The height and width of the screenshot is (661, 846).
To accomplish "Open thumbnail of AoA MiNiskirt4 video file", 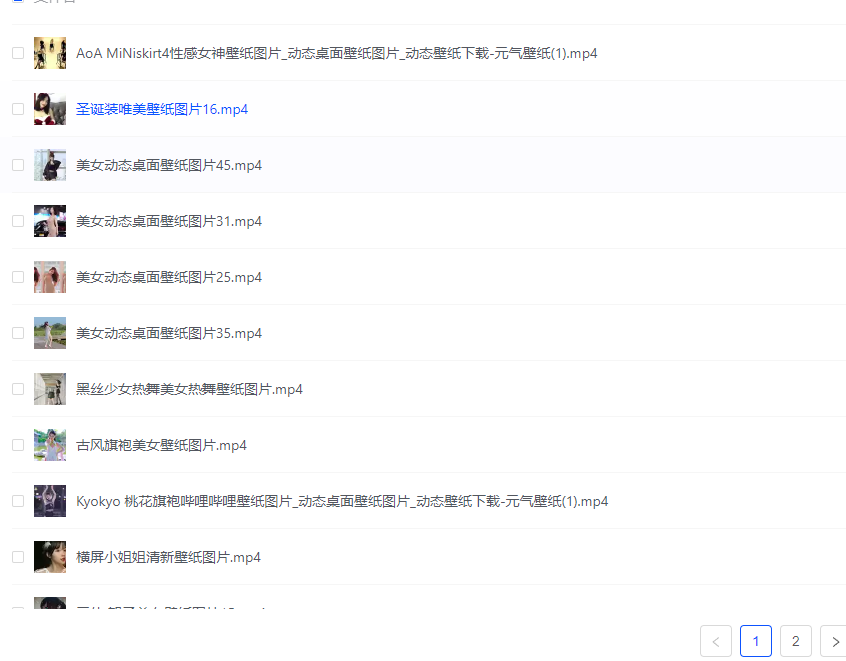I will [50, 53].
